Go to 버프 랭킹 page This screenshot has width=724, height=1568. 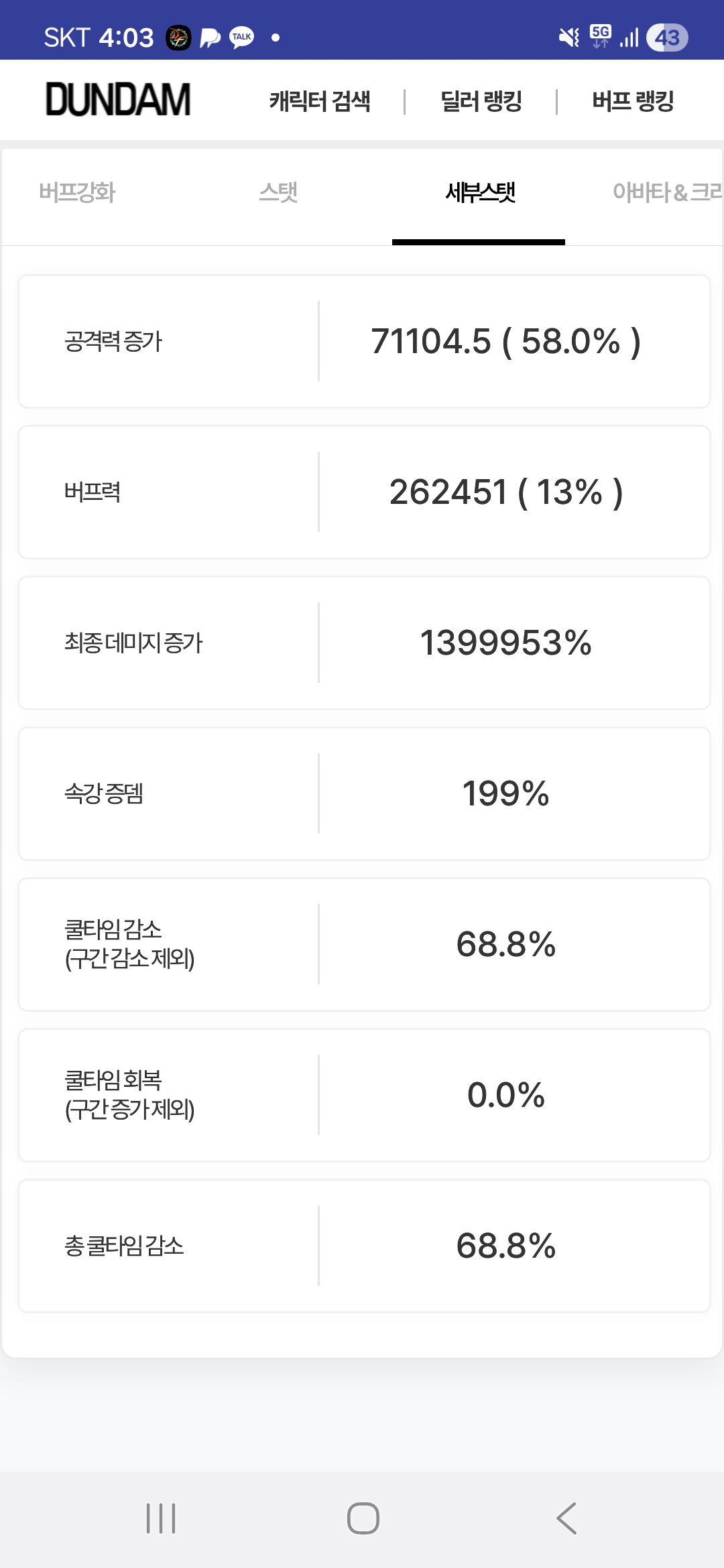pyautogui.click(x=633, y=101)
